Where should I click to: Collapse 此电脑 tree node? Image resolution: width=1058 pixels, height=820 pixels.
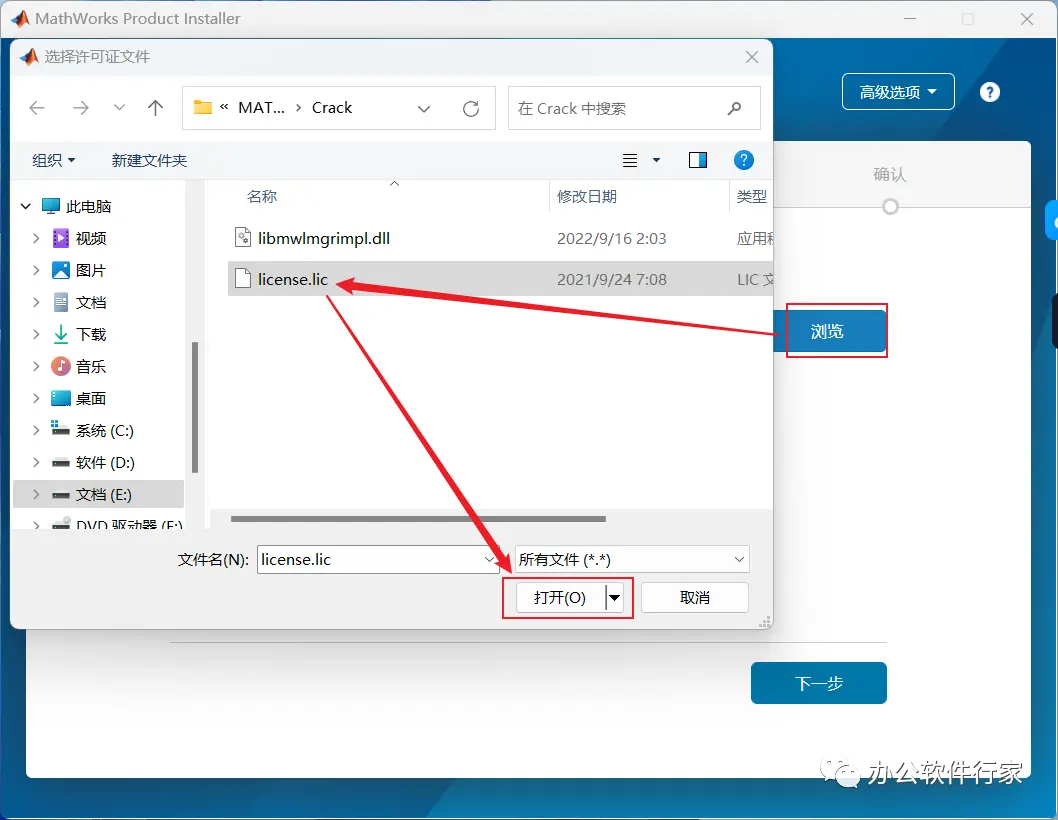pyautogui.click(x=26, y=207)
